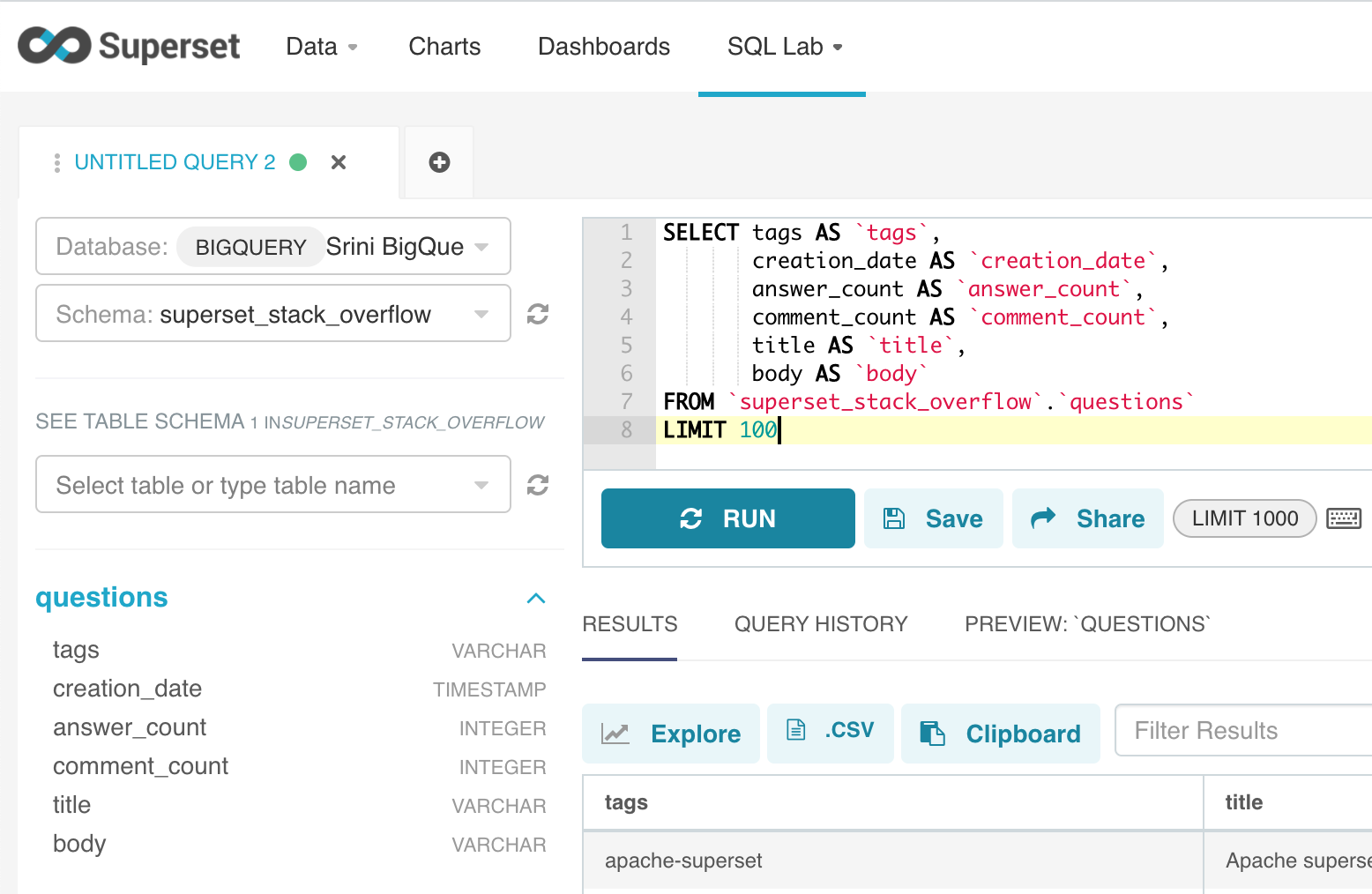Share the query link
This screenshot has width=1372, height=894.
pos(1087,518)
